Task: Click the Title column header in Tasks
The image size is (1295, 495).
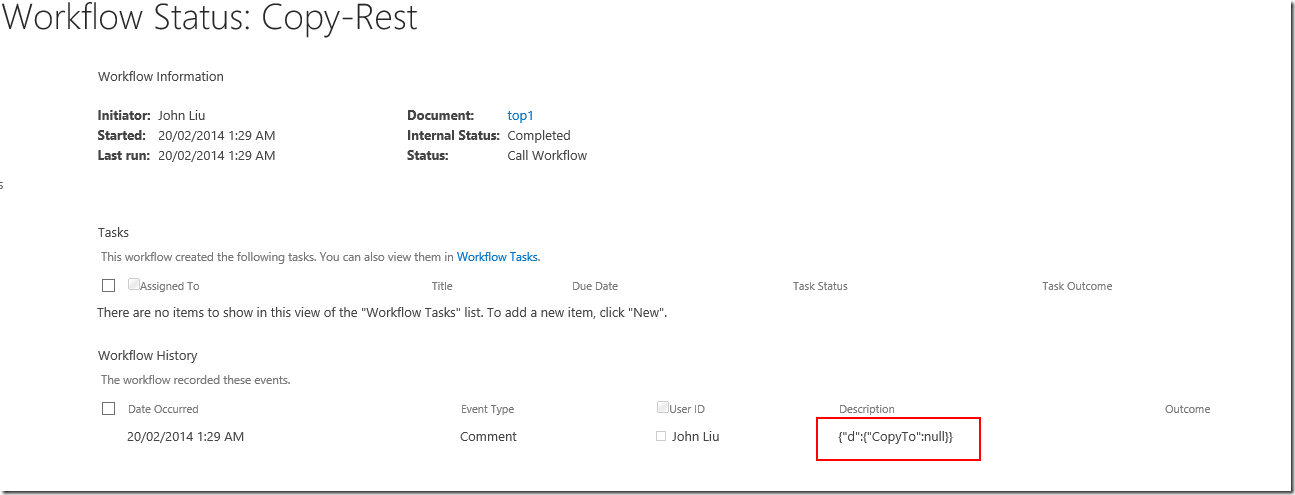Action: tap(442, 286)
